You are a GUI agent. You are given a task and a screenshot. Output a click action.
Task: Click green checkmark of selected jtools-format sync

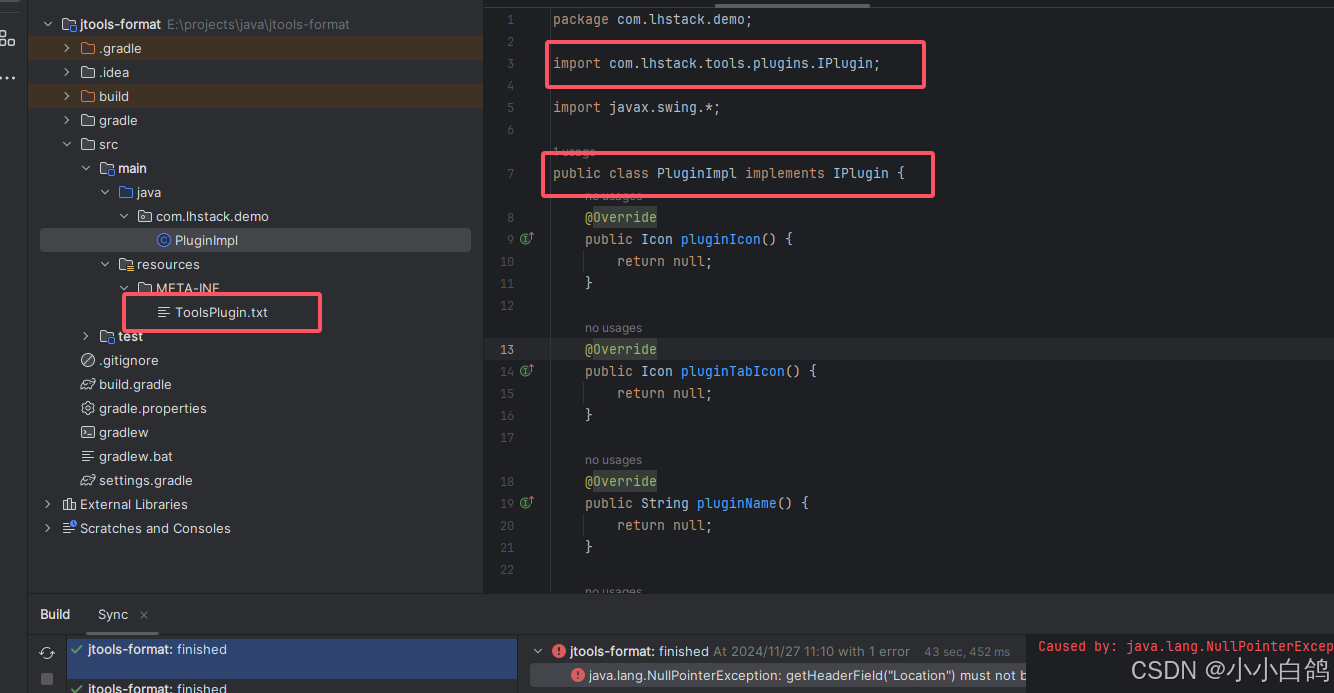(77, 649)
